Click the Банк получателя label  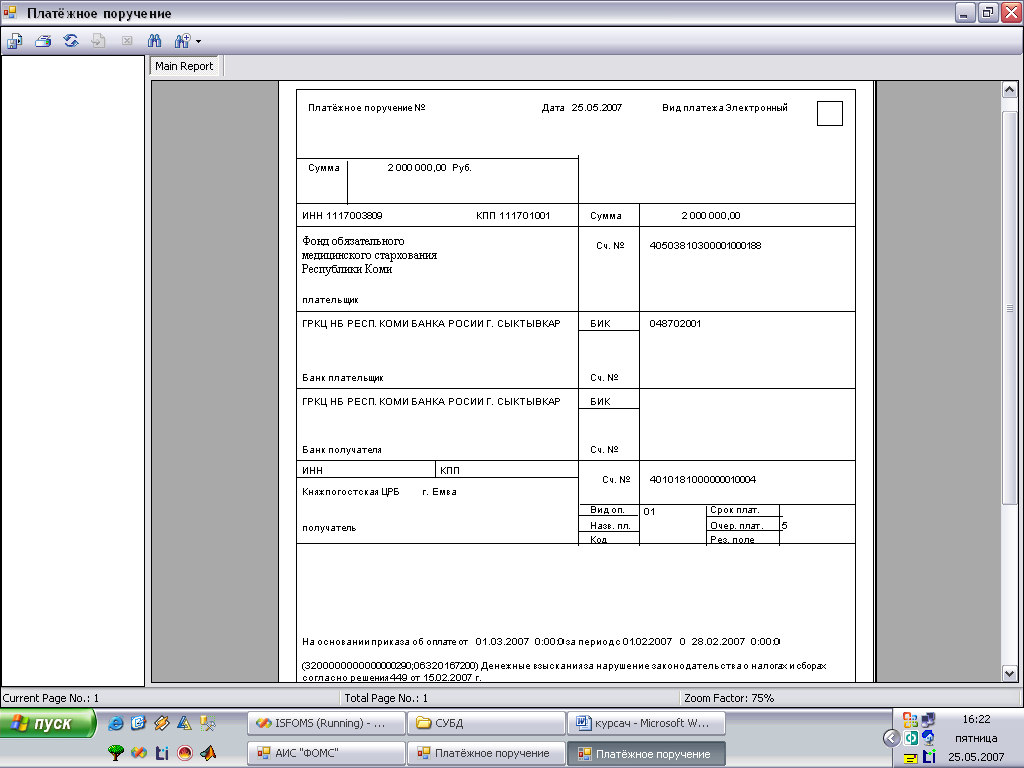point(342,449)
